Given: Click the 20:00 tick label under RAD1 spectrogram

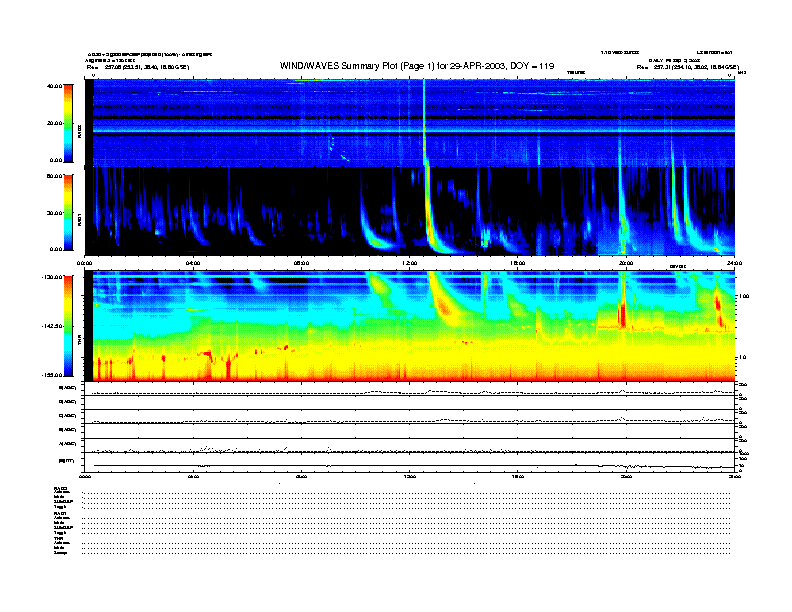Looking at the screenshot, I should [626, 263].
